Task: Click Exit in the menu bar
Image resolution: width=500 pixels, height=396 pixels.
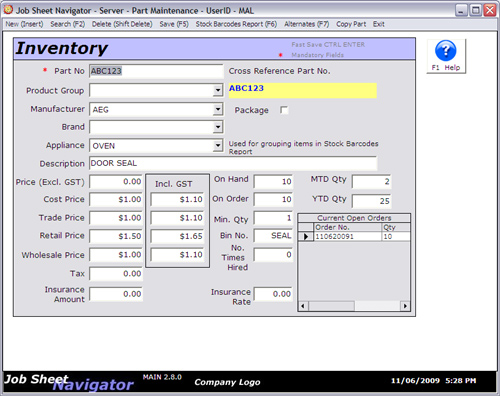Action: (379, 24)
